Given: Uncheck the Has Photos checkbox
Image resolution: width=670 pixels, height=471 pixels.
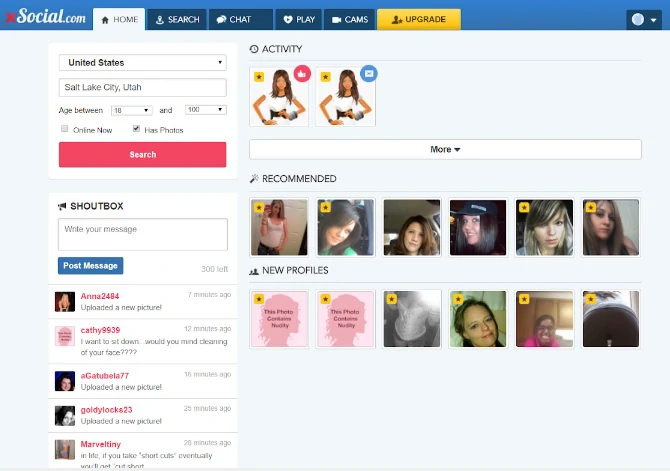Looking at the screenshot, I should coord(136,129).
